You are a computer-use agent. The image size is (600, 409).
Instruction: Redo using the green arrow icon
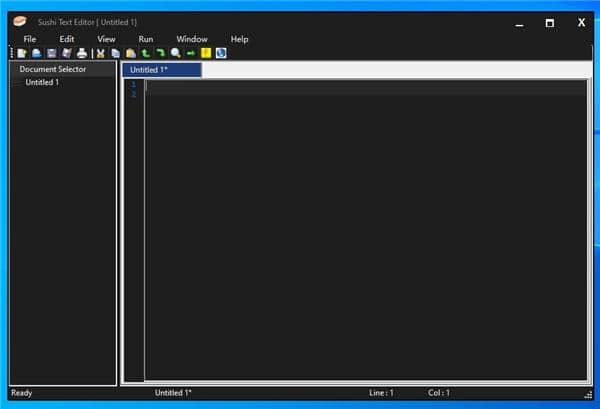click(x=160, y=53)
